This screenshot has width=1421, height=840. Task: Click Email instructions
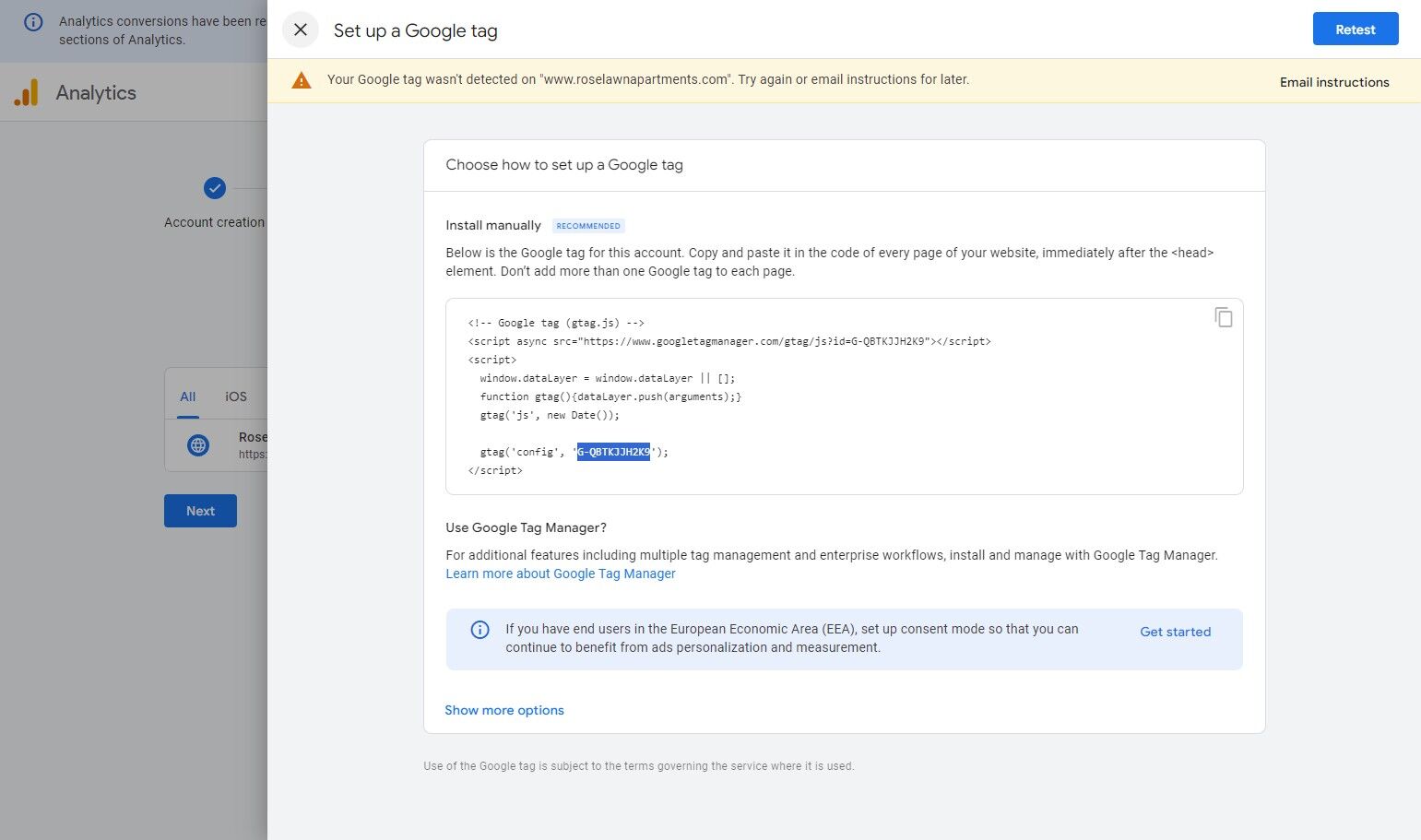point(1333,82)
